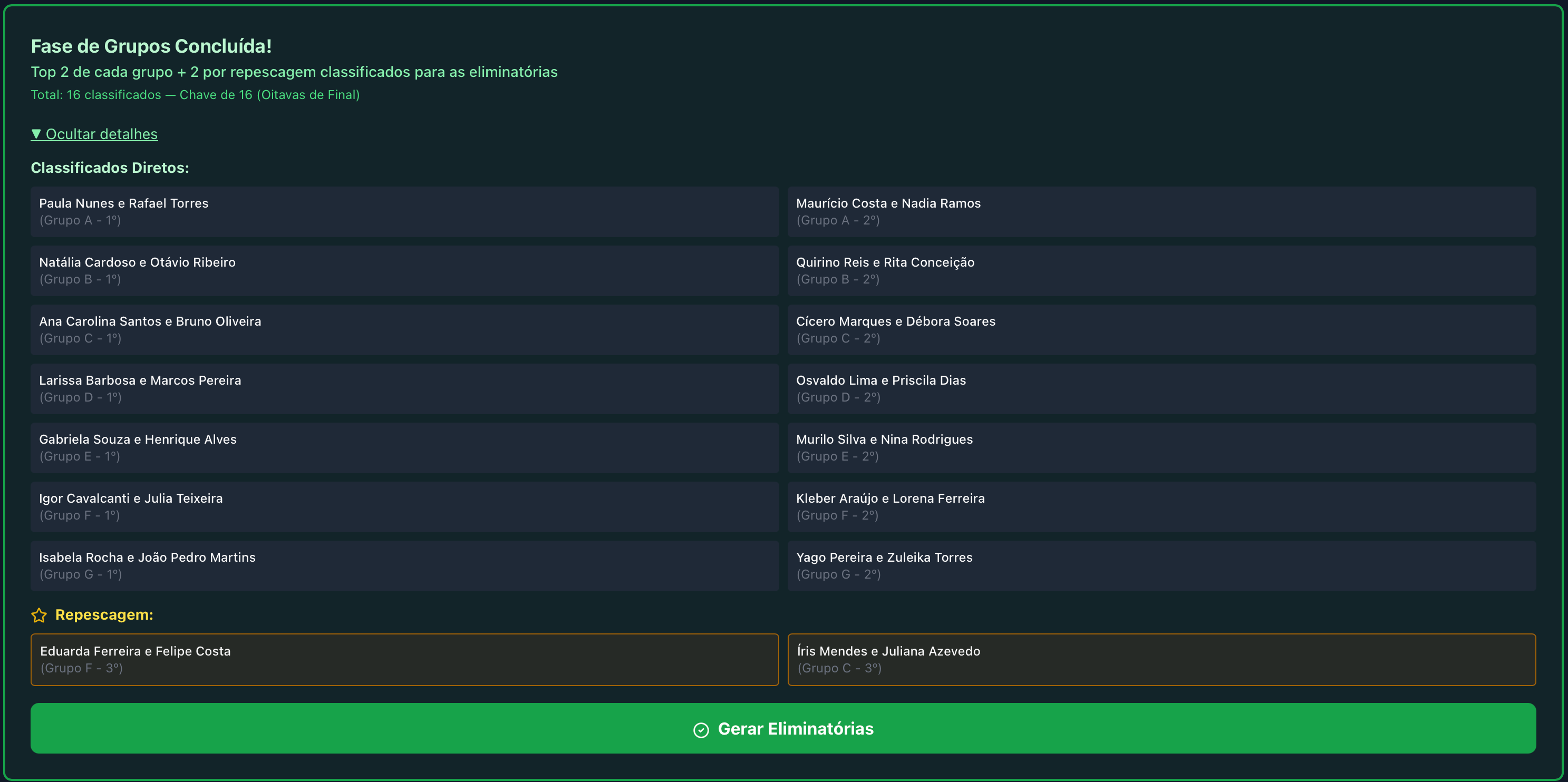
Task: Select Paula Nunes e Rafael Torres card
Action: click(404, 212)
